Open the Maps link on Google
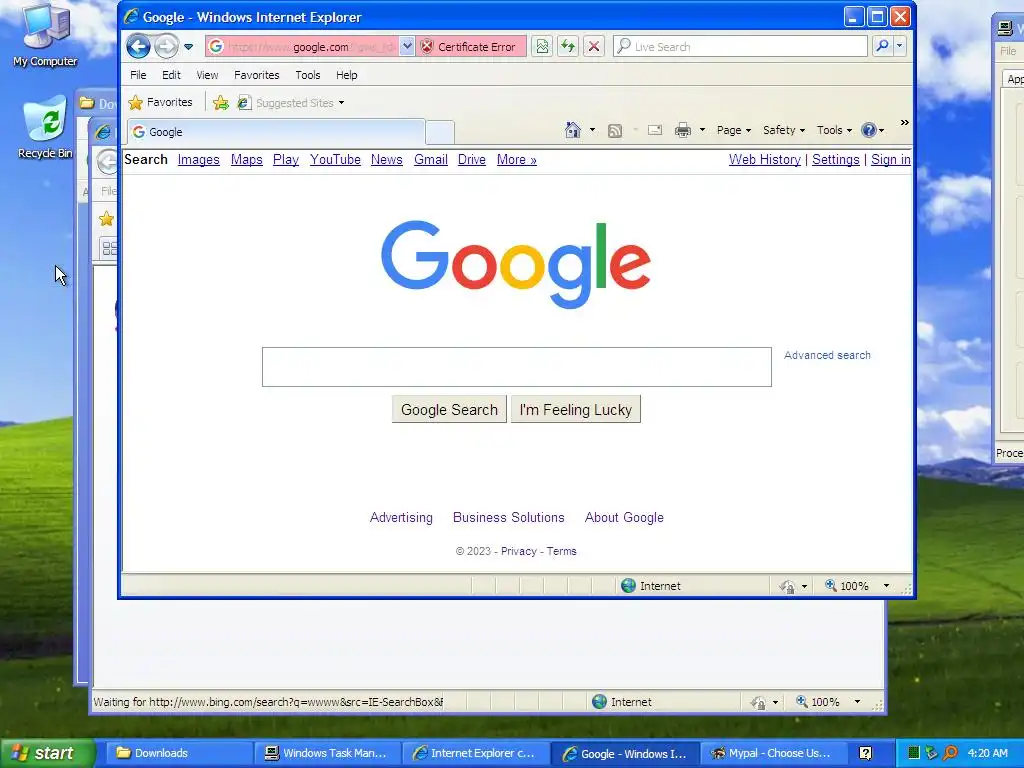This screenshot has height=768, width=1024. pyautogui.click(x=246, y=159)
